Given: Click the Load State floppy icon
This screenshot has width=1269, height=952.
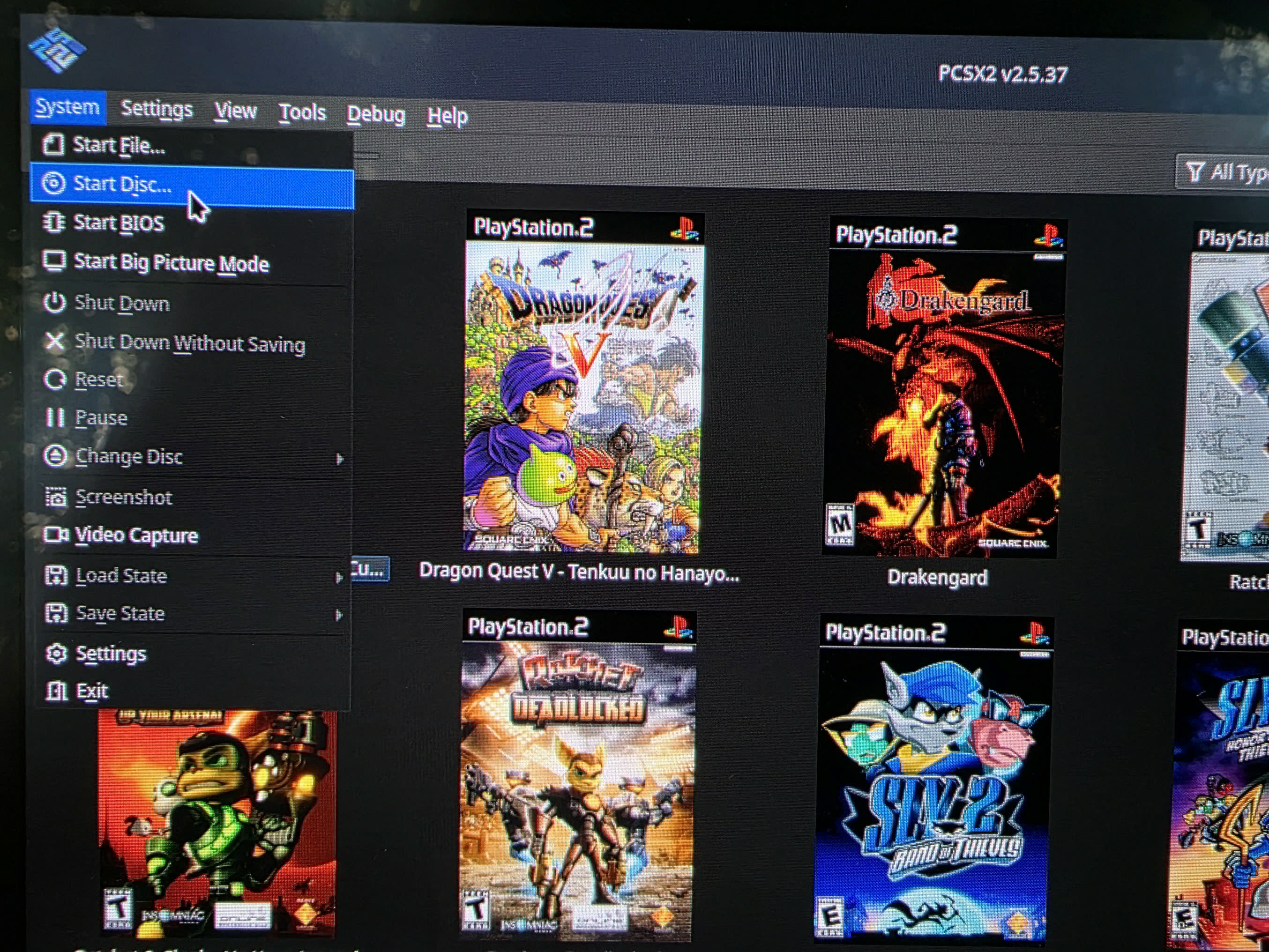Looking at the screenshot, I should [56, 575].
